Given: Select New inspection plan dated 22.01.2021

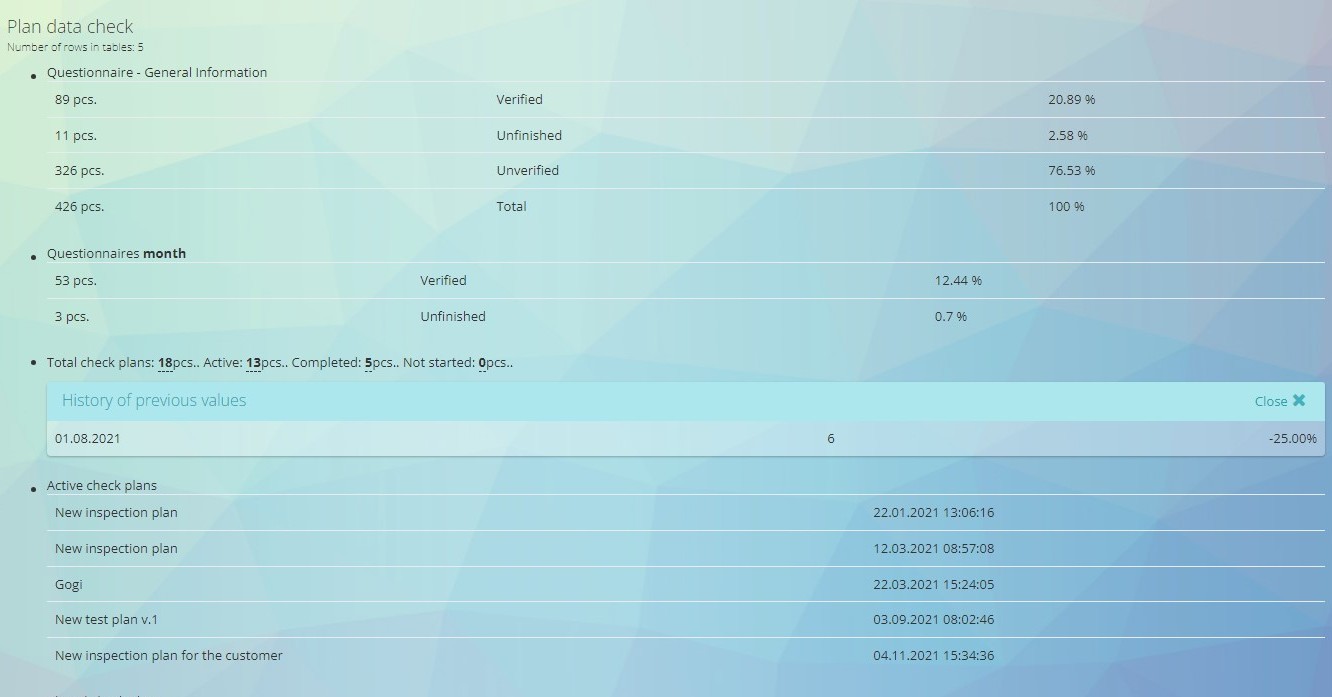Looking at the screenshot, I should [x=116, y=513].
